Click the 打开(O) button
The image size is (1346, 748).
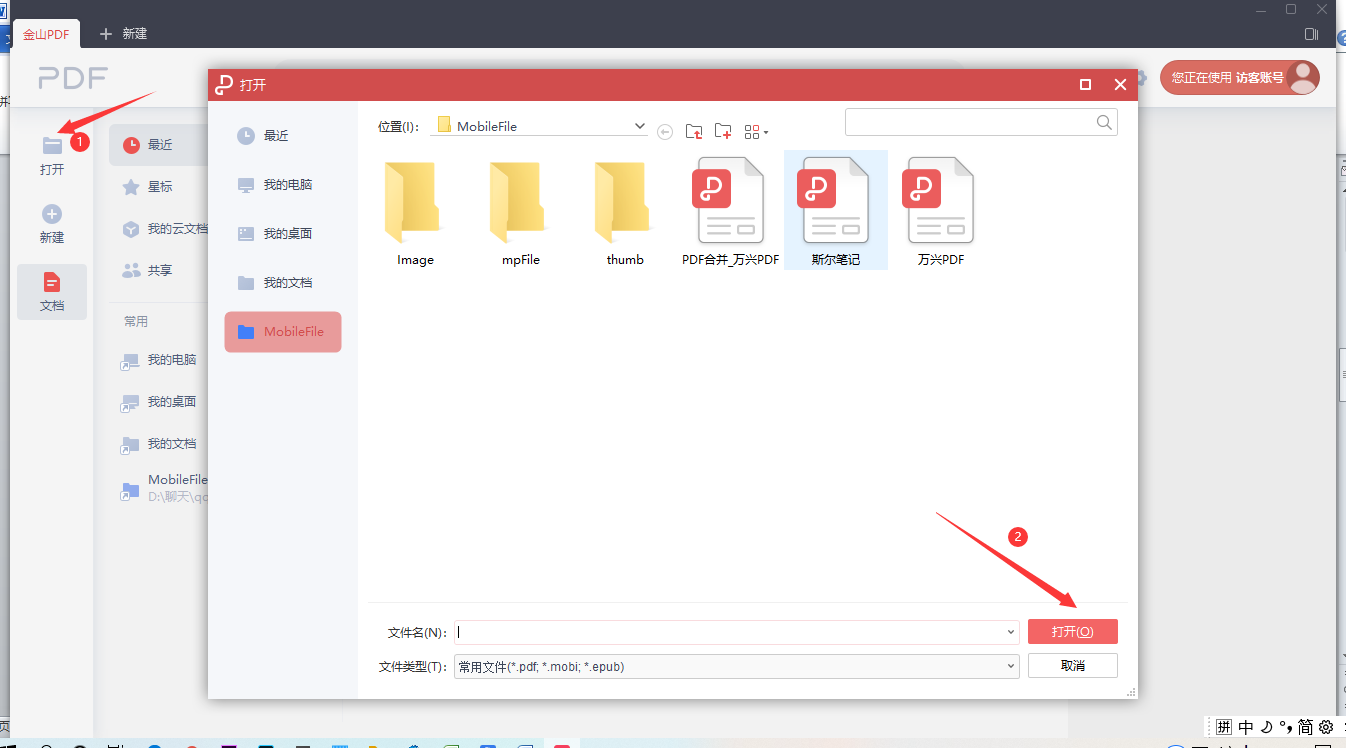[1072, 632]
